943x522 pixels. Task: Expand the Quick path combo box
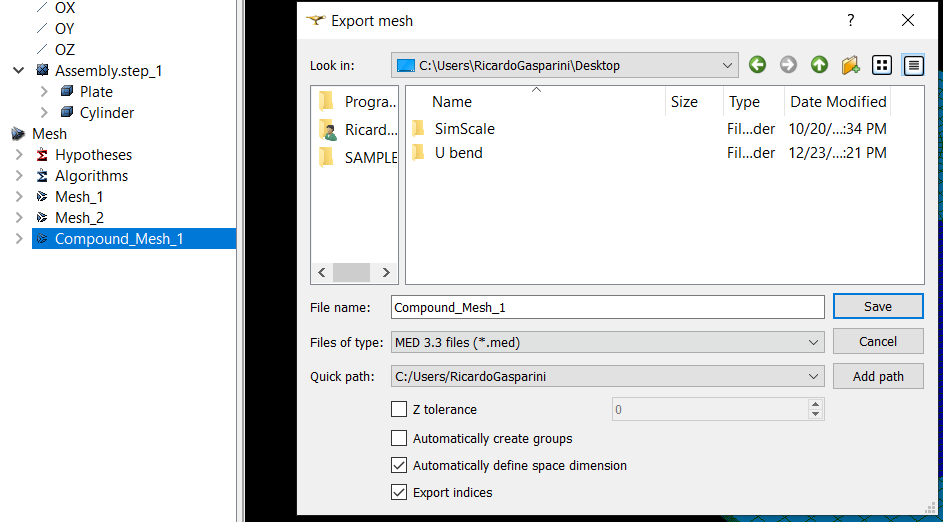tap(607, 376)
